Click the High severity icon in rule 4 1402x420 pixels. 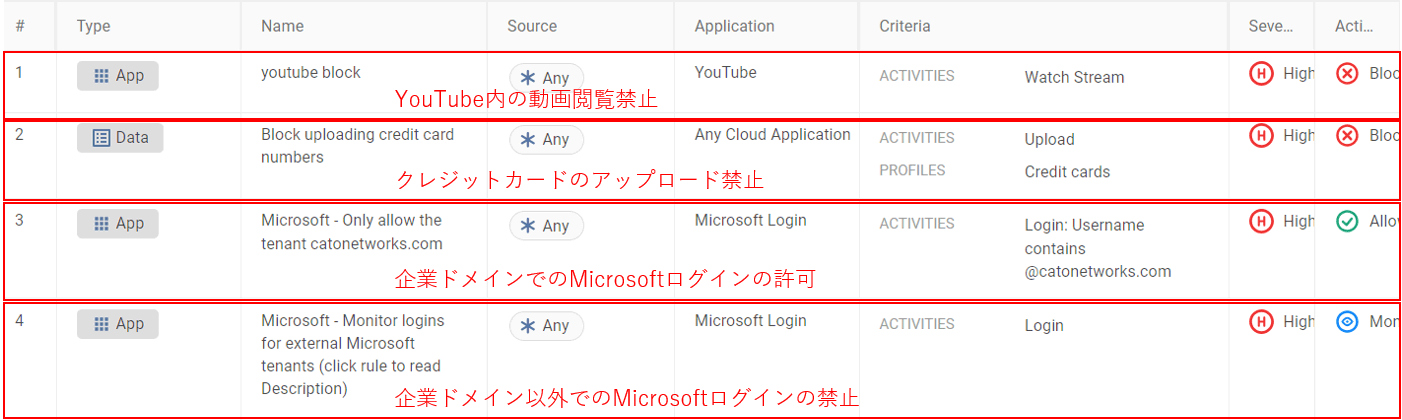pyautogui.click(x=1261, y=321)
